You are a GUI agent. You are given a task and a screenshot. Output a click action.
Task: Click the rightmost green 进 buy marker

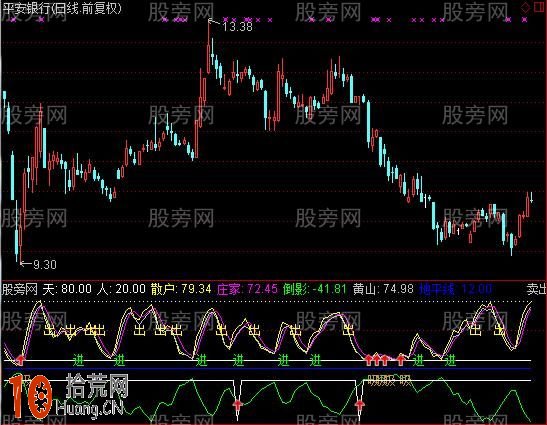450,360
